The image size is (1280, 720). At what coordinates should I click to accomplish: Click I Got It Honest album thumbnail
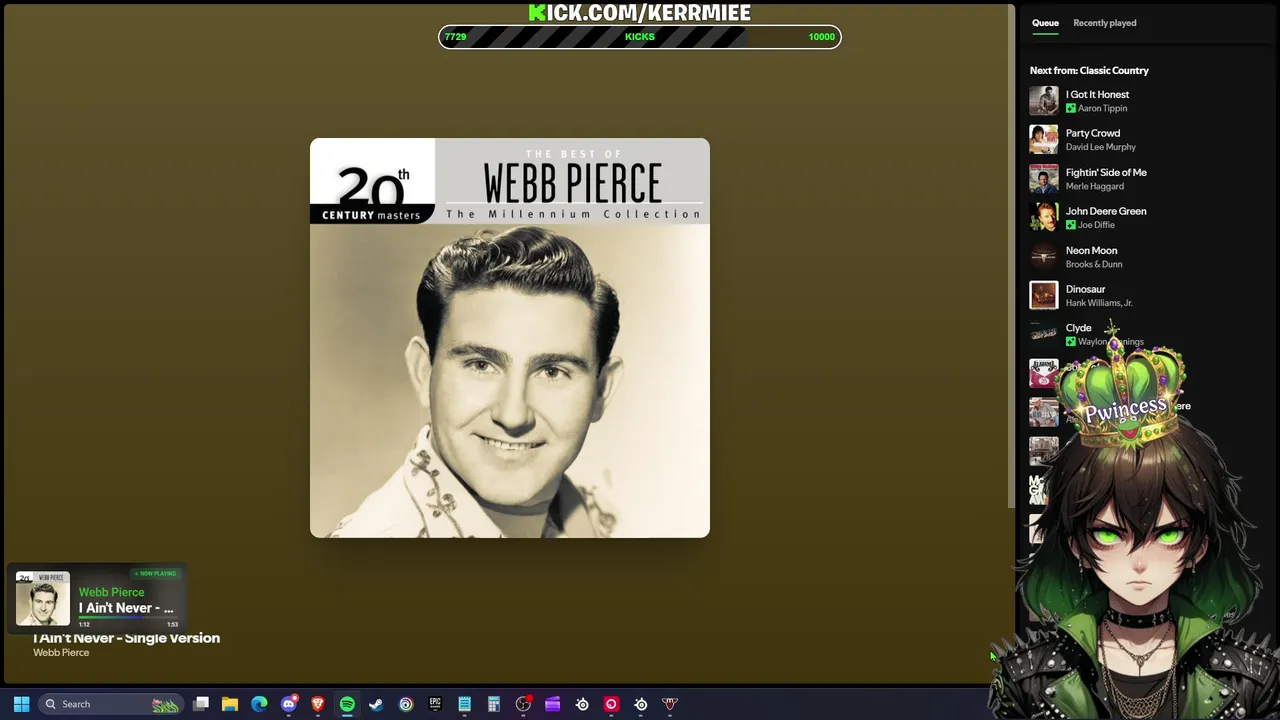point(1044,101)
